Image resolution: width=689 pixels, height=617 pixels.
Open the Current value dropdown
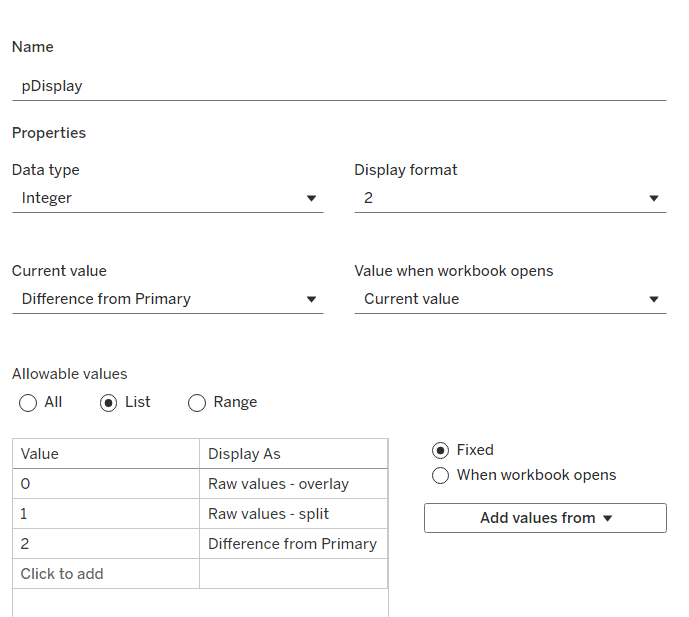tap(167, 299)
